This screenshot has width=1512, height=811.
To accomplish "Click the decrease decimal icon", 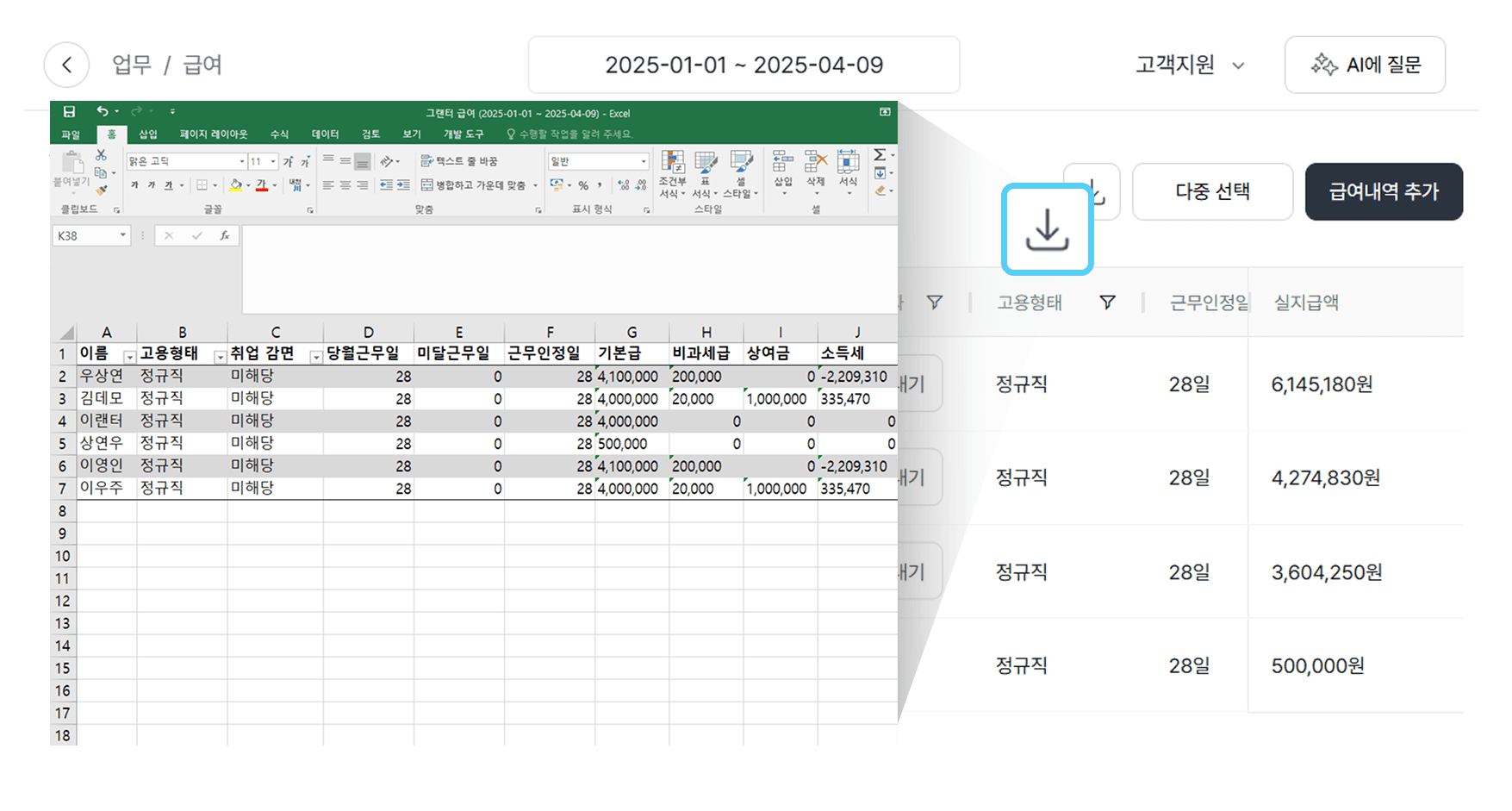I will coord(641,185).
